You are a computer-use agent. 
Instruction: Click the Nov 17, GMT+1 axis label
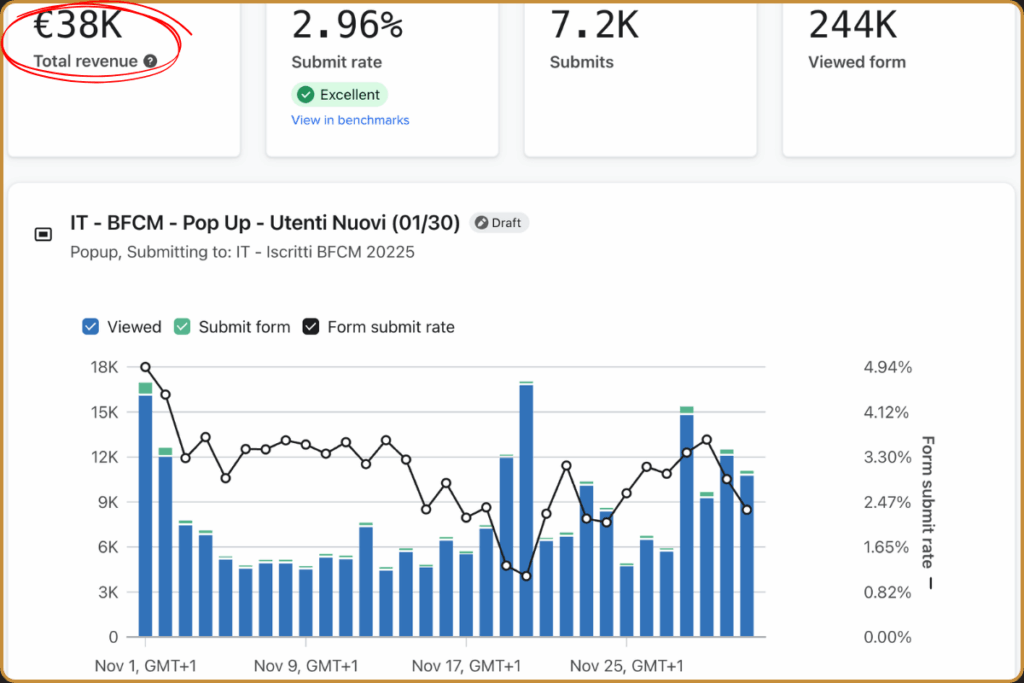click(x=466, y=666)
